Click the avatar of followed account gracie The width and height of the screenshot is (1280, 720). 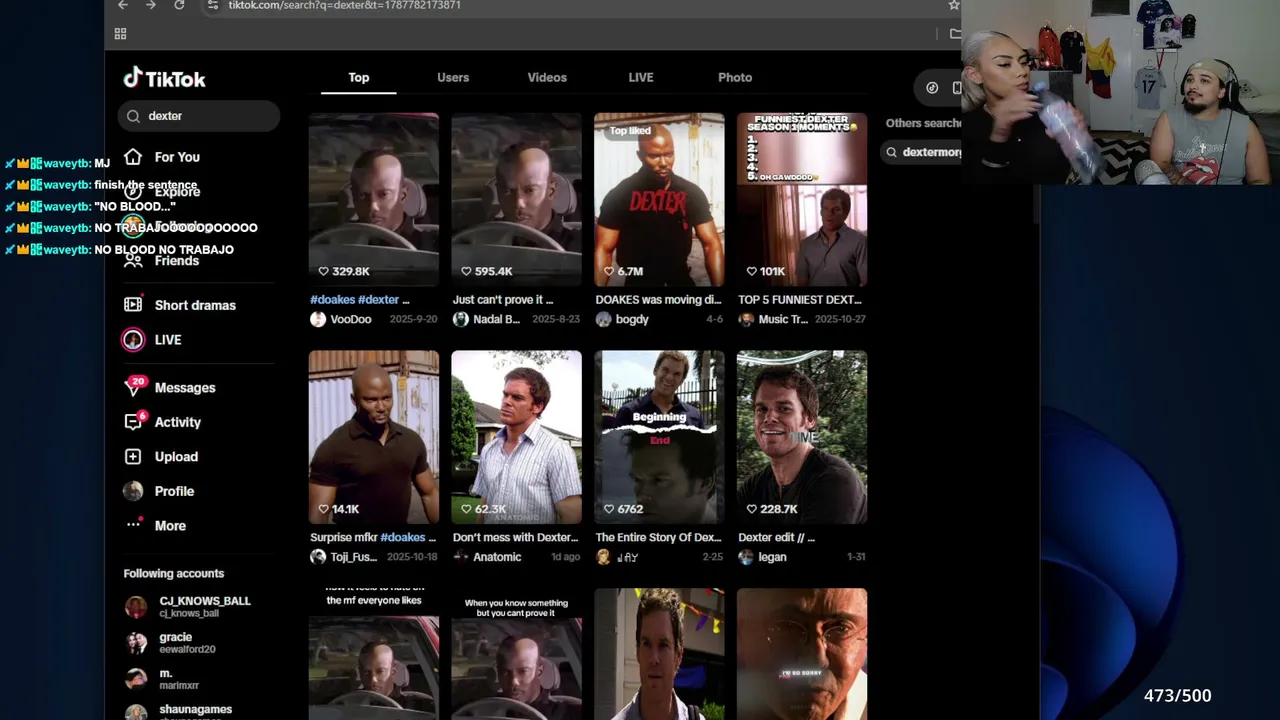136,643
